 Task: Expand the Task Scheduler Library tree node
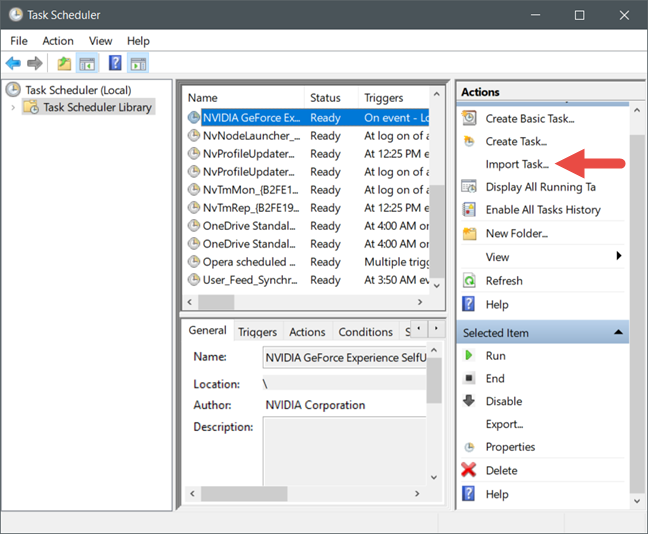[x=13, y=107]
